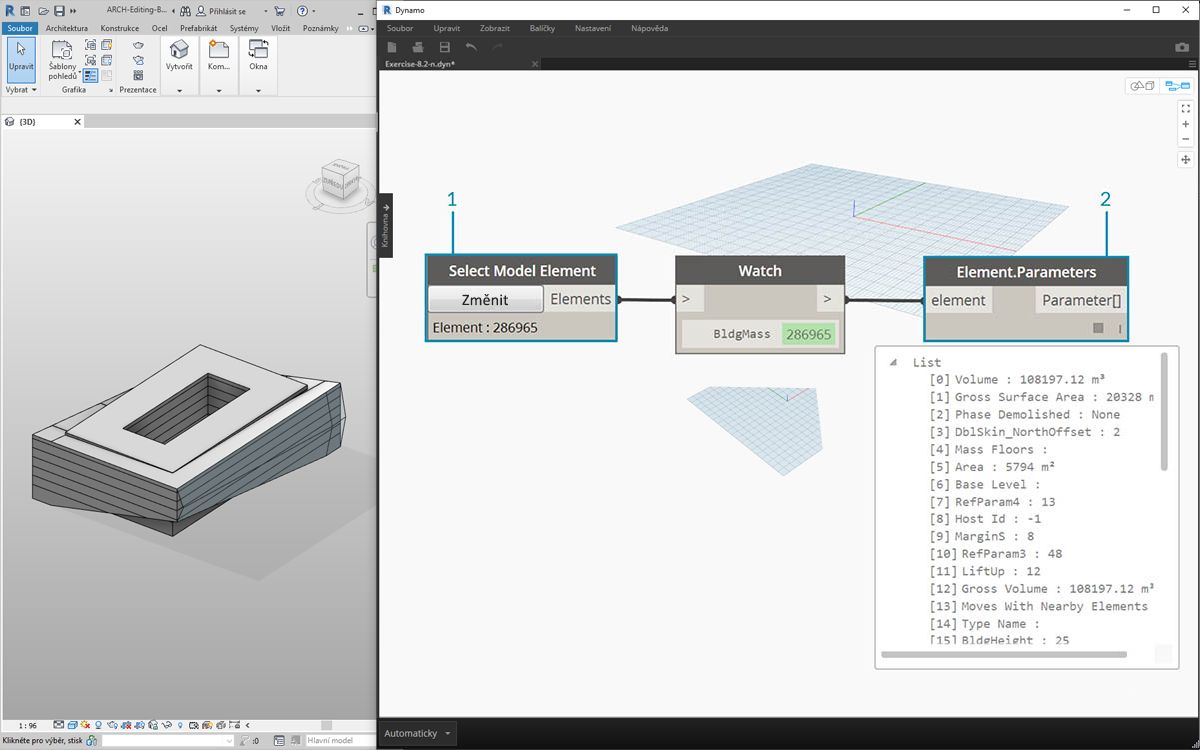Switch to the 3D geometry preview navigation
Viewport: 1200px width, 750px height.
point(1142,86)
